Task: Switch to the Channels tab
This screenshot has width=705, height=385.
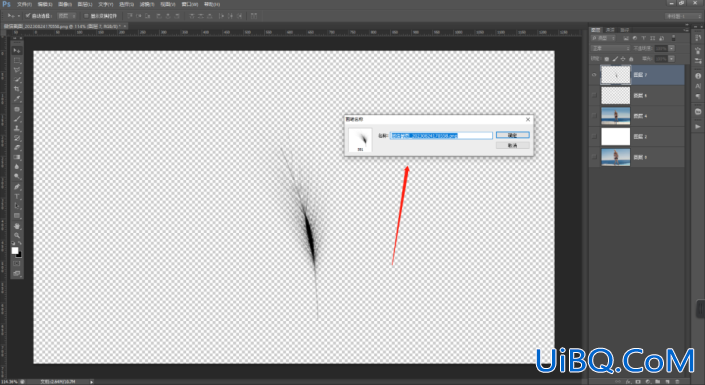Action: 610,30
